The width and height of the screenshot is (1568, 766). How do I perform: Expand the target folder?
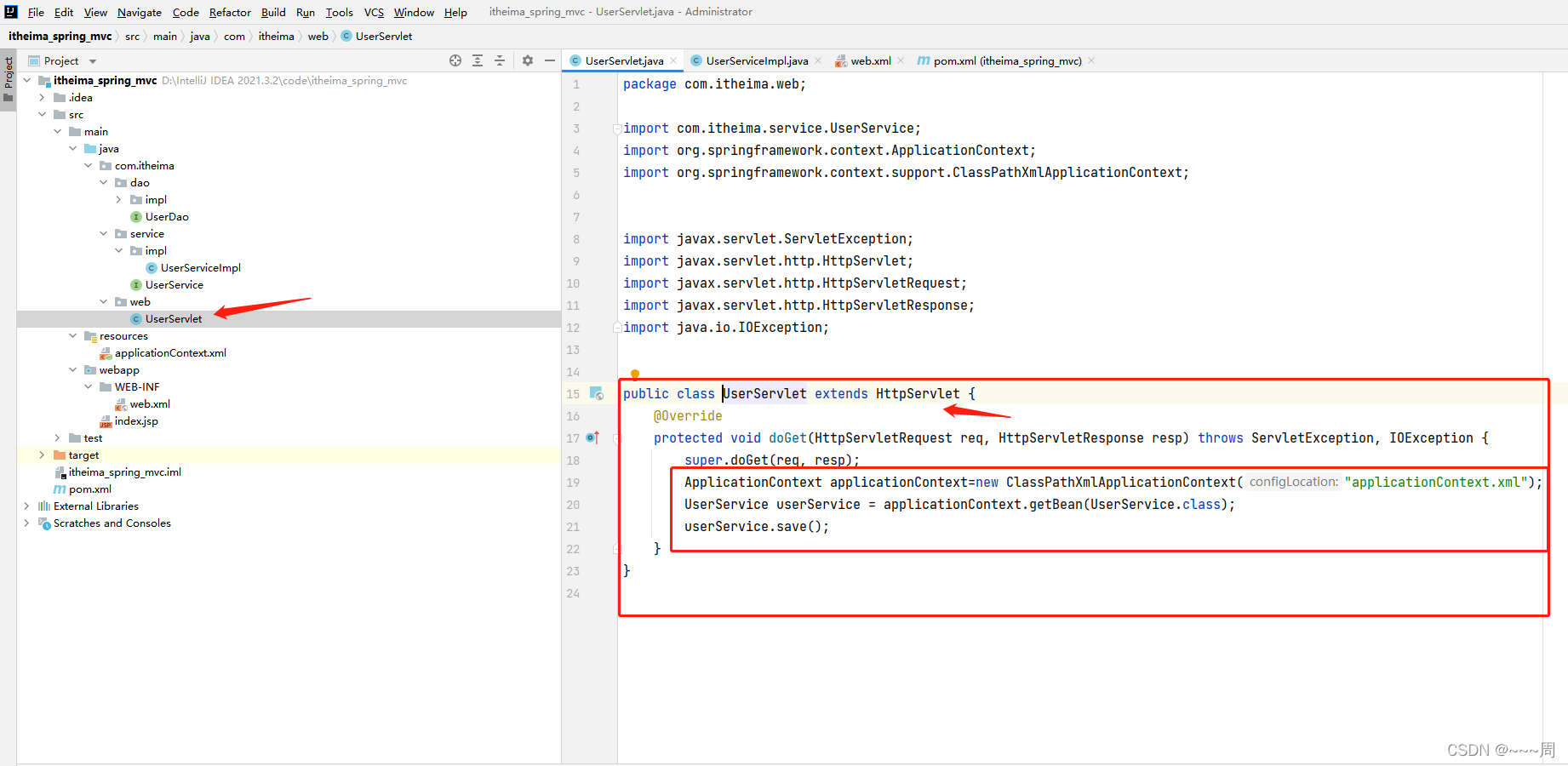tap(43, 455)
